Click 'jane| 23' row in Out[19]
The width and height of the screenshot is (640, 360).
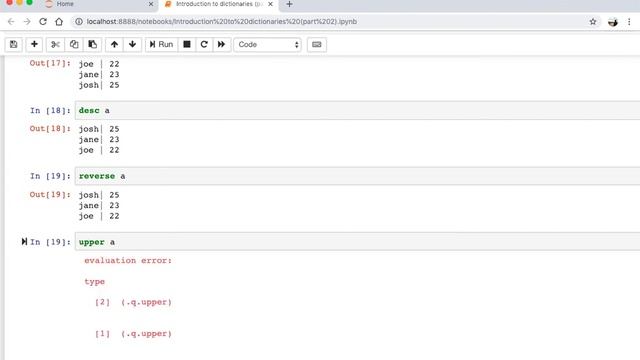click(99, 206)
